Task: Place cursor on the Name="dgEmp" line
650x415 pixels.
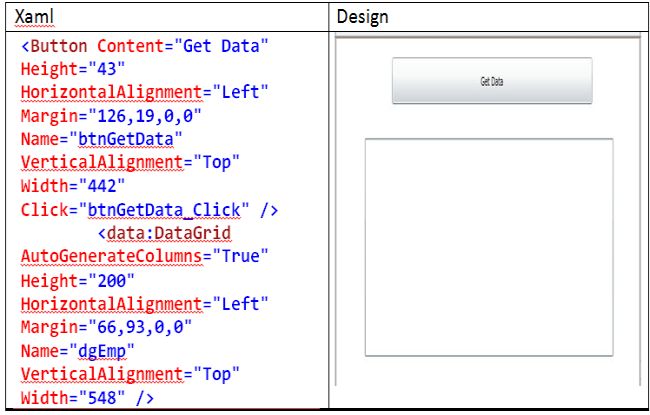Action: click(x=82, y=350)
